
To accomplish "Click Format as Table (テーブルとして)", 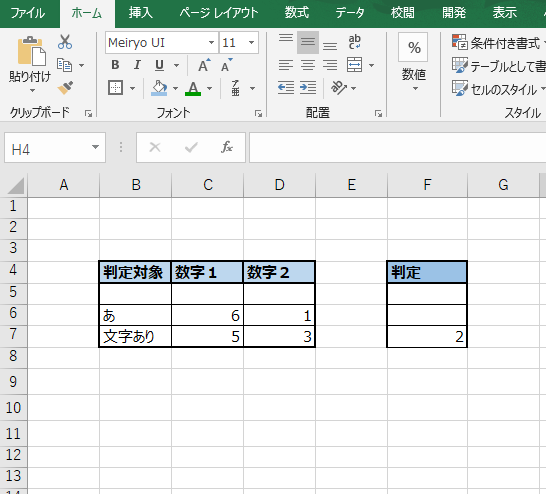I will point(499,66).
